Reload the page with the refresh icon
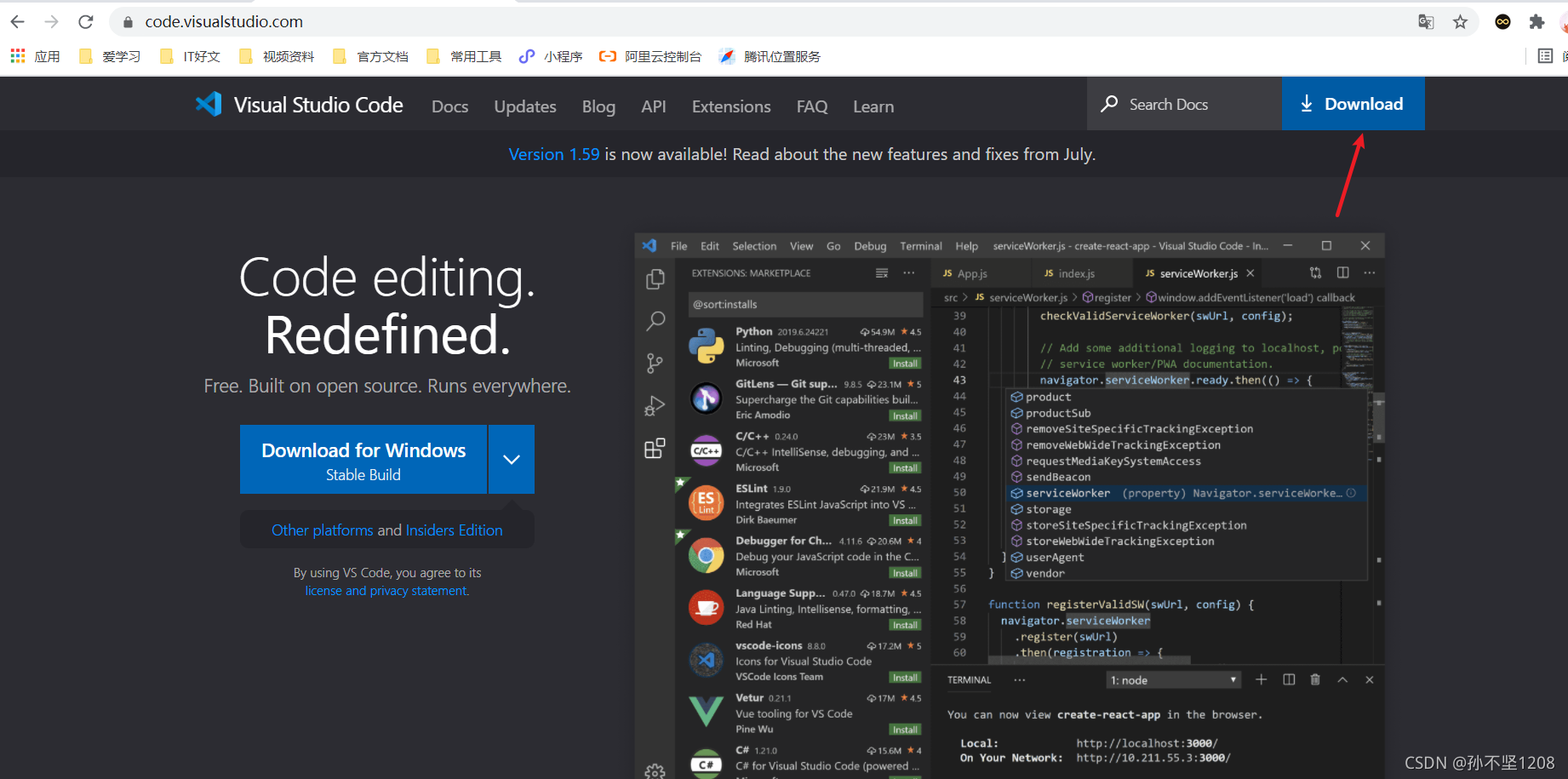Viewport: 1568px width, 779px height. [x=86, y=22]
